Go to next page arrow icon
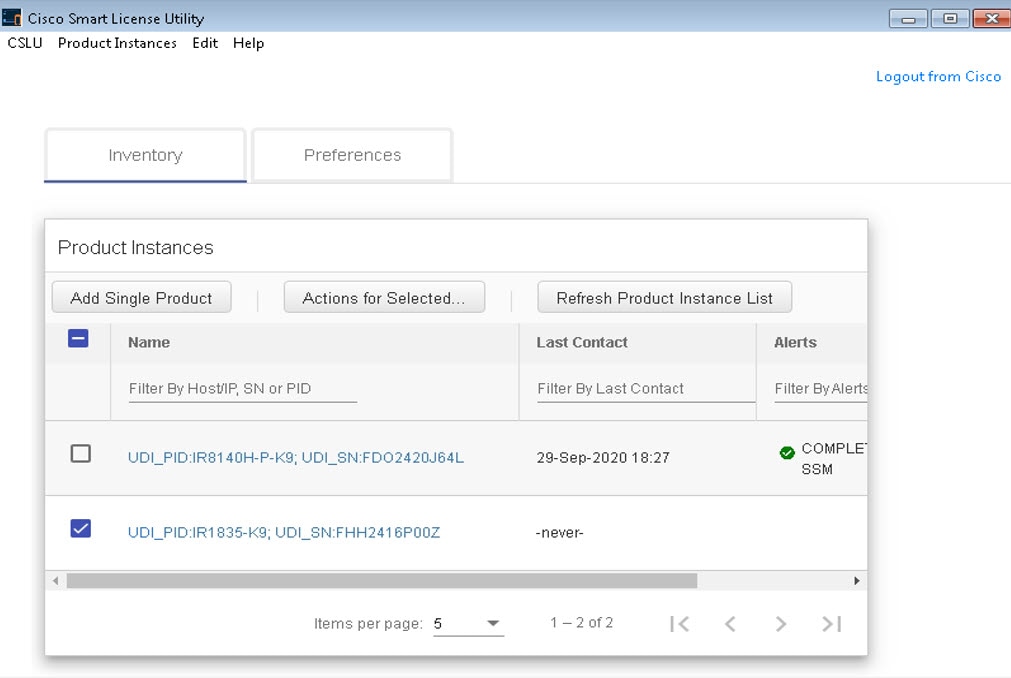This screenshot has height=678, width=1011. 781,624
